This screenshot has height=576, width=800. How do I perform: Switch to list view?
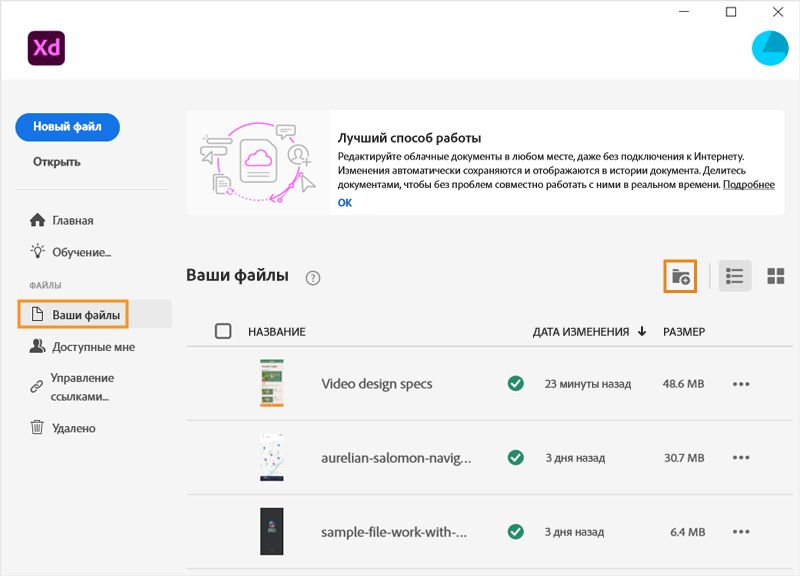tap(735, 276)
